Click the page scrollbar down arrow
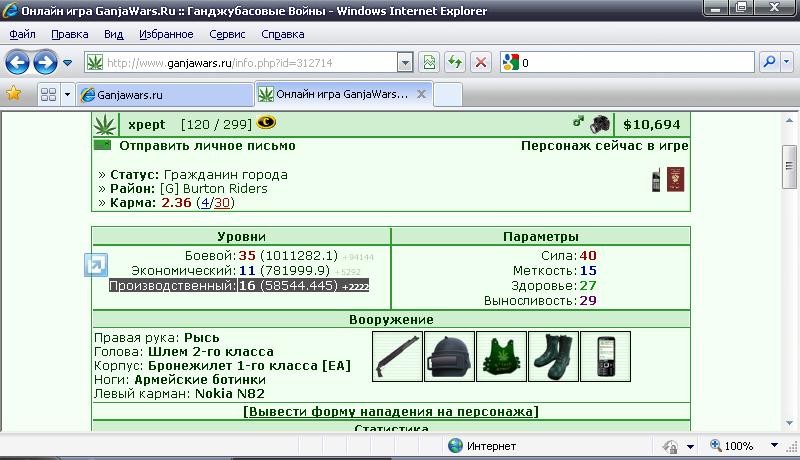The image size is (800, 460). click(x=789, y=423)
